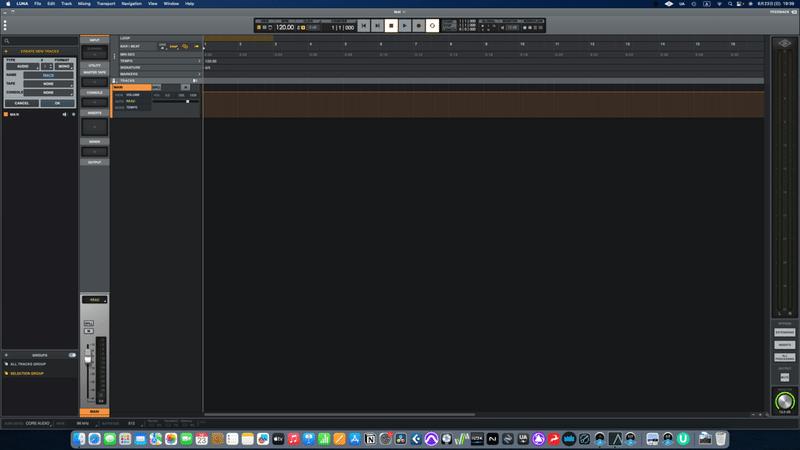This screenshot has width=800, height=450.
Task: Click the orange link icon in Bar/Beat ruler
Action: tap(185, 46)
